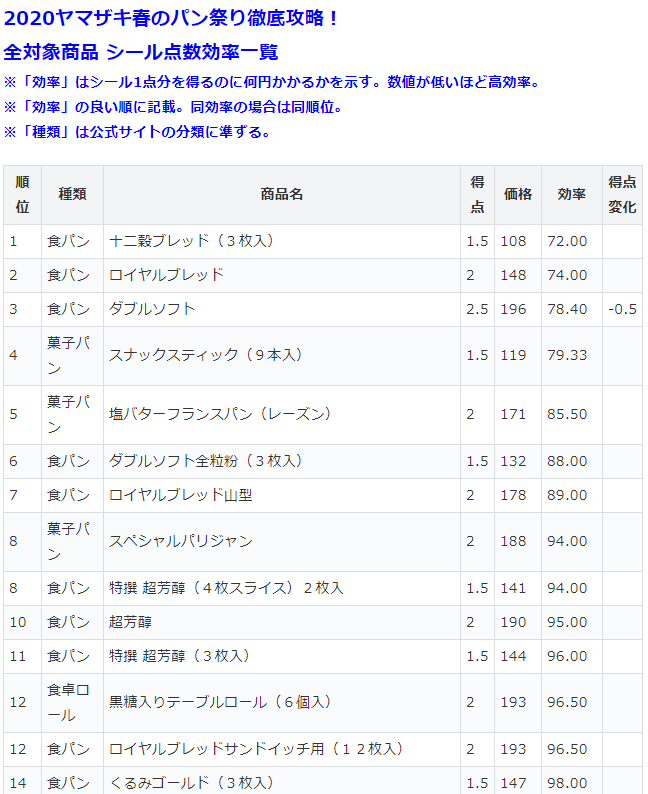Select the 食卓ロール category cell
Screen dimensions: 648x794
click(68, 702)
